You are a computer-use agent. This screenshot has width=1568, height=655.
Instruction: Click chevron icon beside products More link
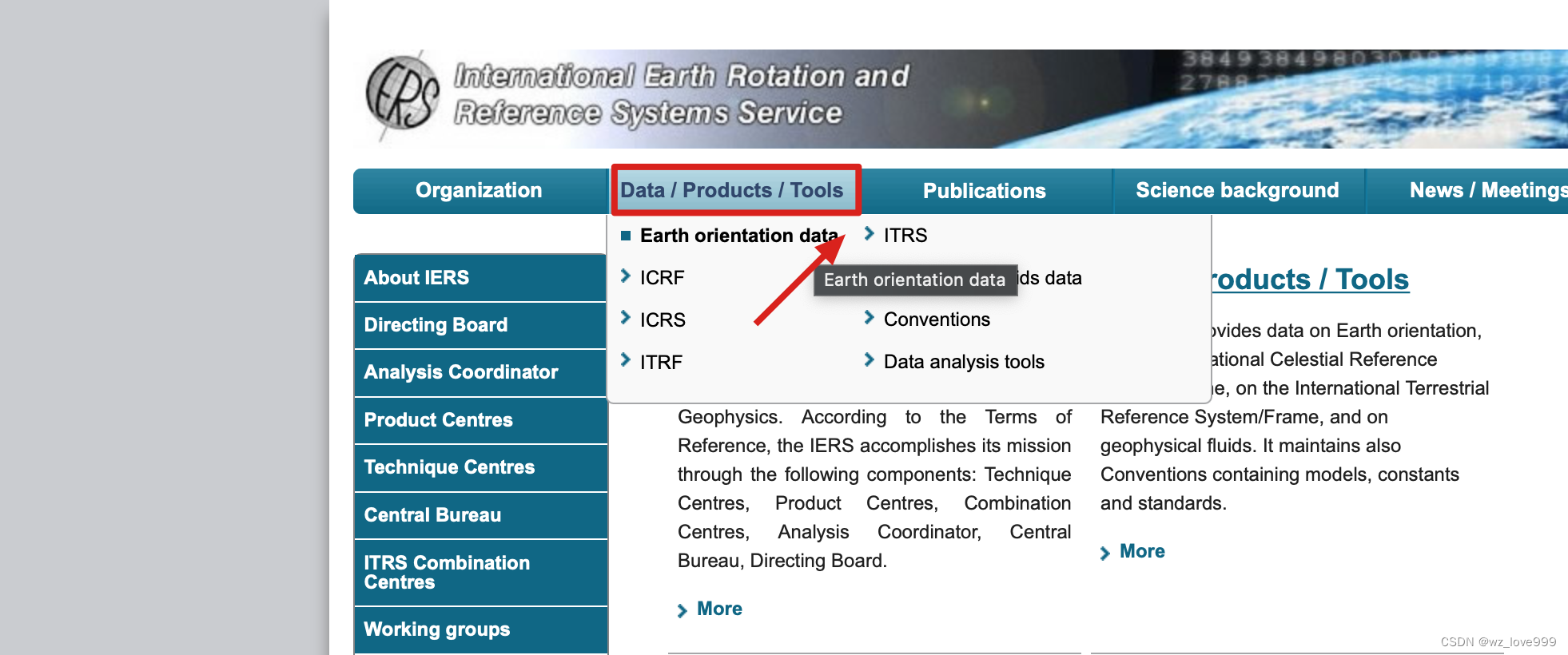(1104, 554)
